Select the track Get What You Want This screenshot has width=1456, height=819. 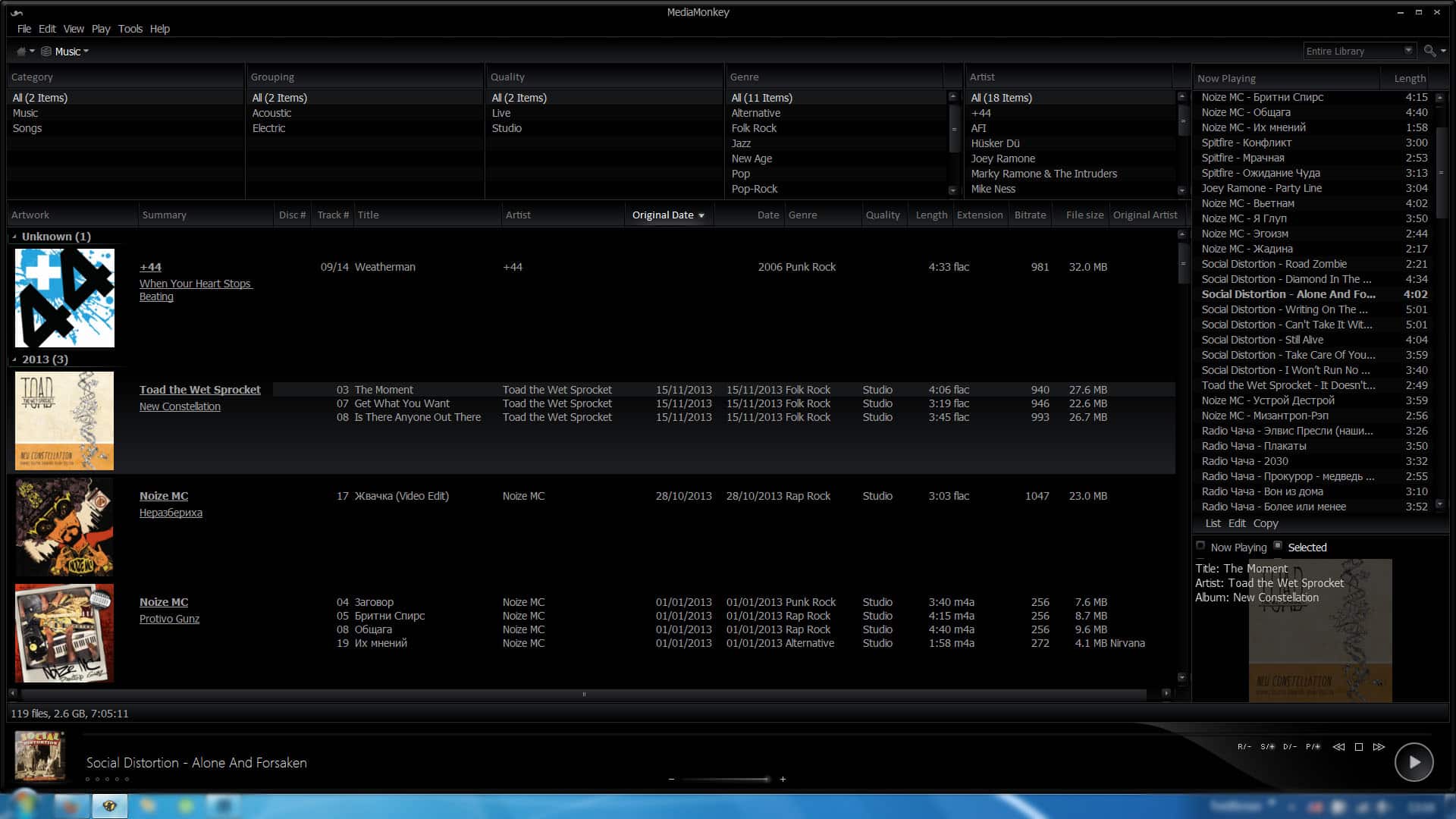(x=402, y=403)
